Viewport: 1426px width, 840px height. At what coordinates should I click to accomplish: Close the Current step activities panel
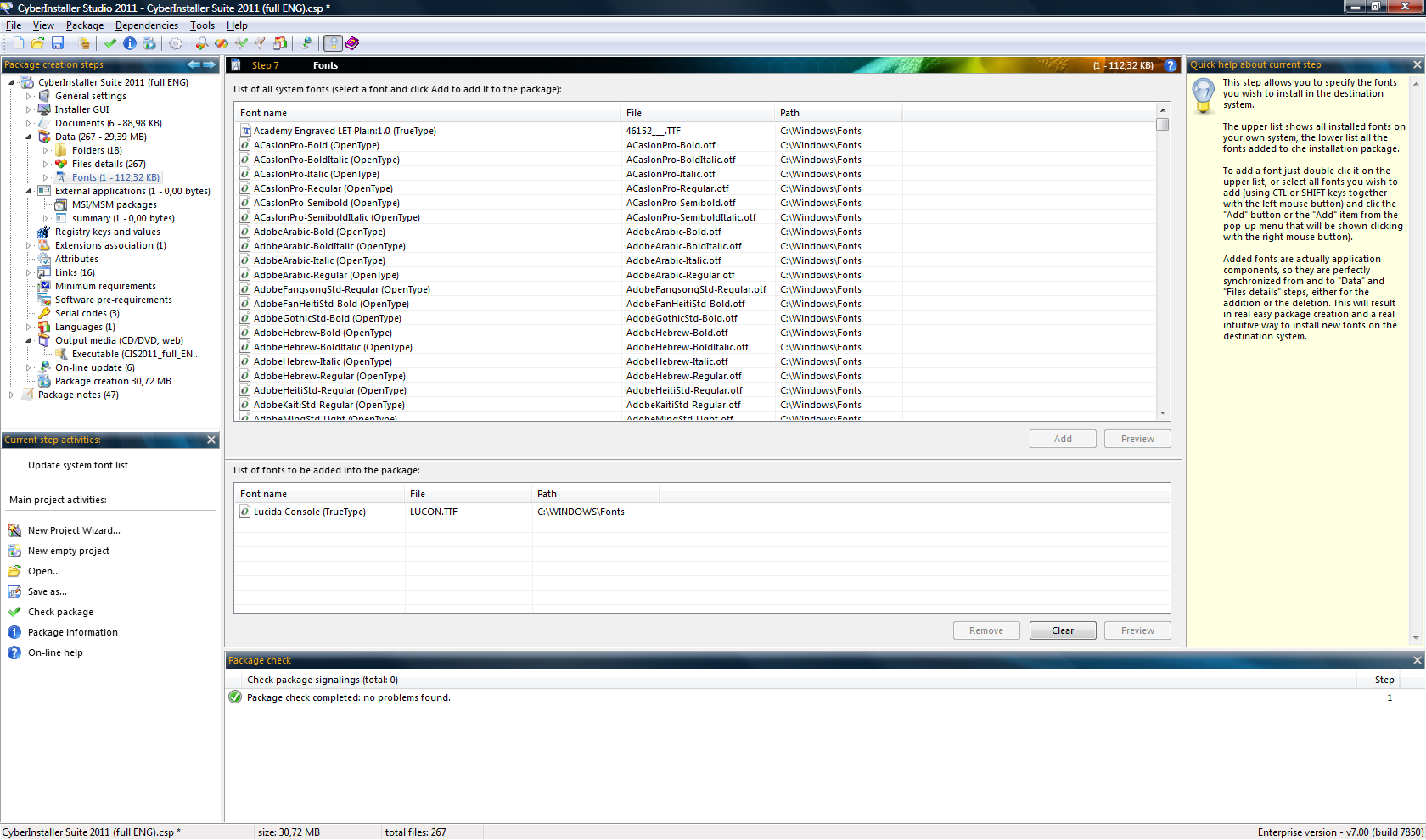pyautogui.click(x=211, y=440)
